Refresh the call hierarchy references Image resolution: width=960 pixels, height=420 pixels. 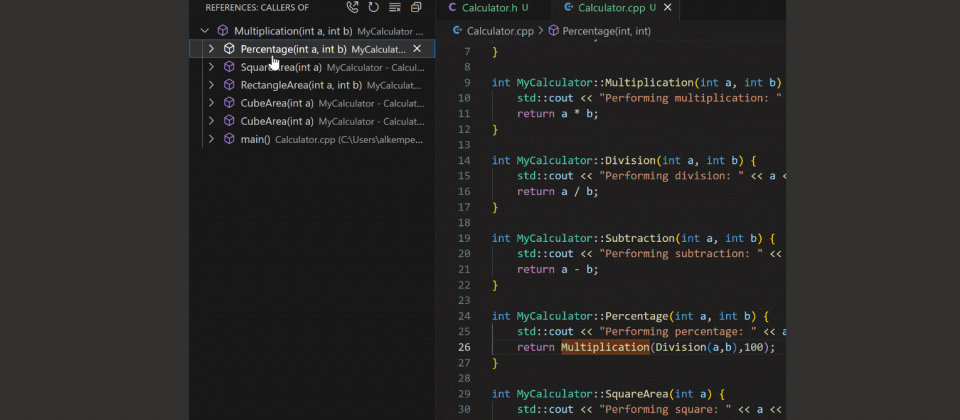(373, 8)
